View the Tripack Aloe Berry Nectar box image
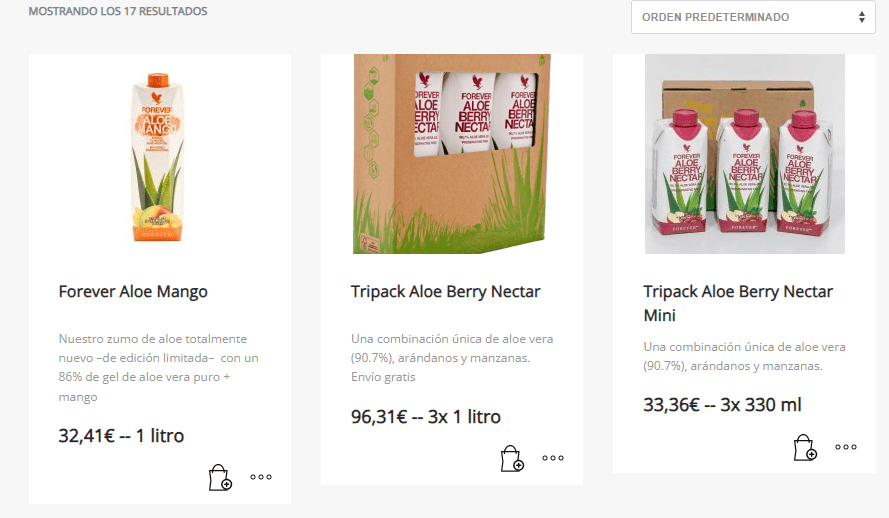Screen dimensions: 889x518 tap(452, 154)
